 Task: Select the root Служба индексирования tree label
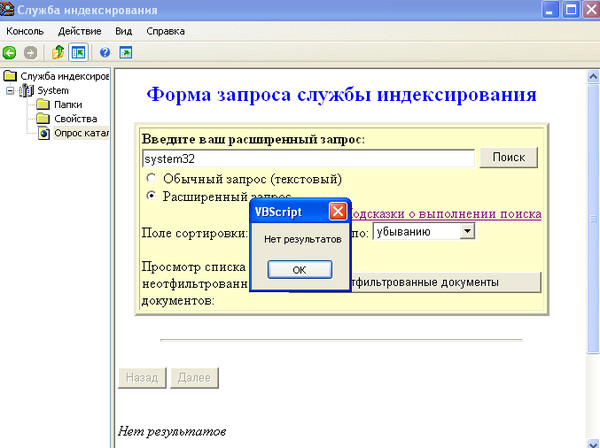pyautogui.click(x=65, y=76)
